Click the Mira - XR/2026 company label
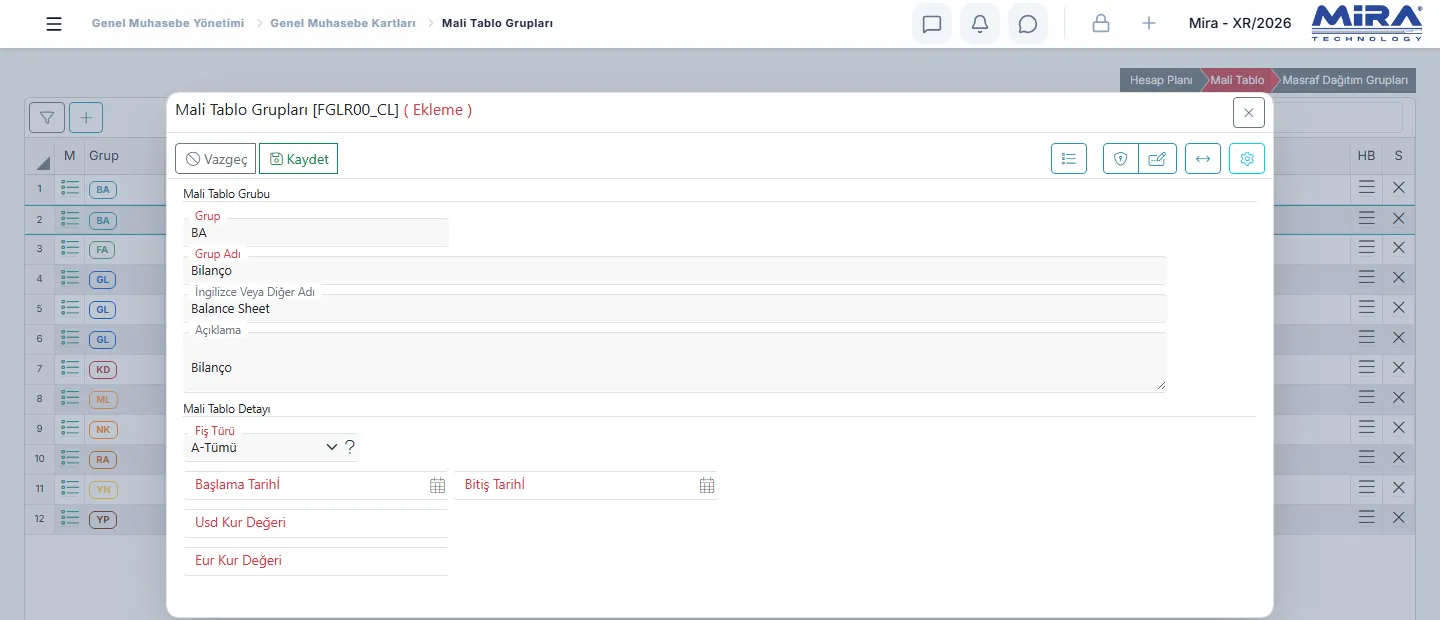 point(1240,23)
